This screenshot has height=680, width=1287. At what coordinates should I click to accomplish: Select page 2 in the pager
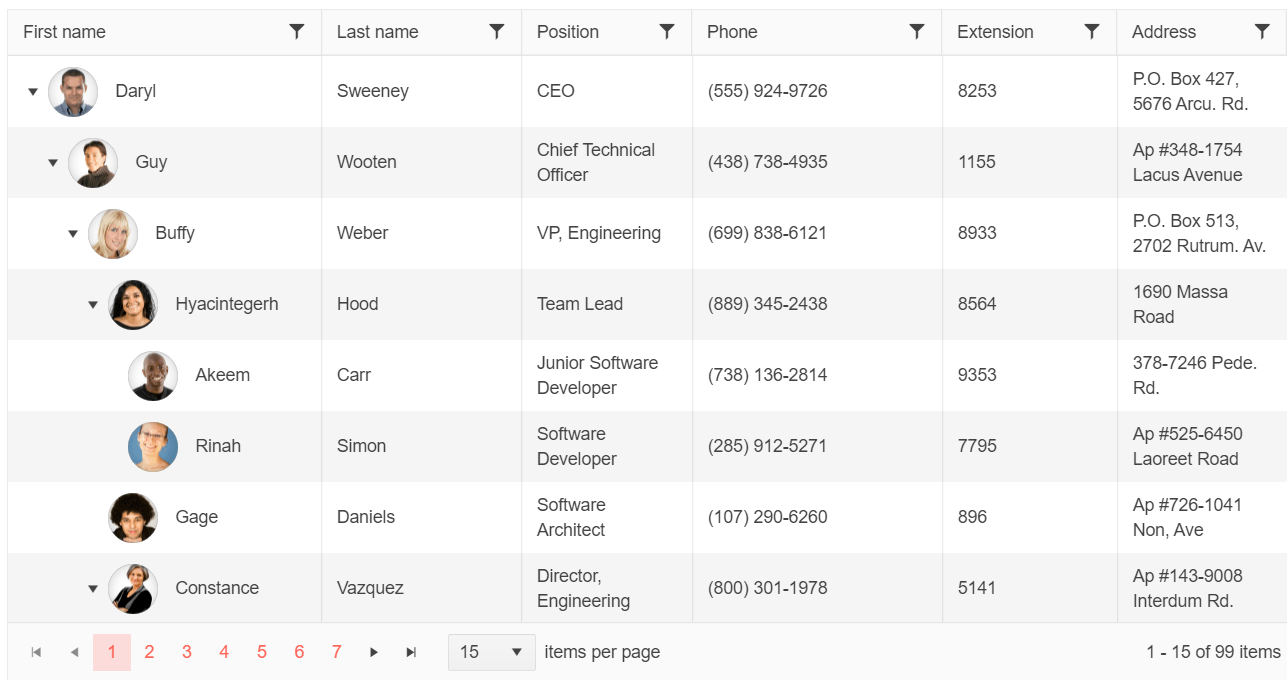149,651
